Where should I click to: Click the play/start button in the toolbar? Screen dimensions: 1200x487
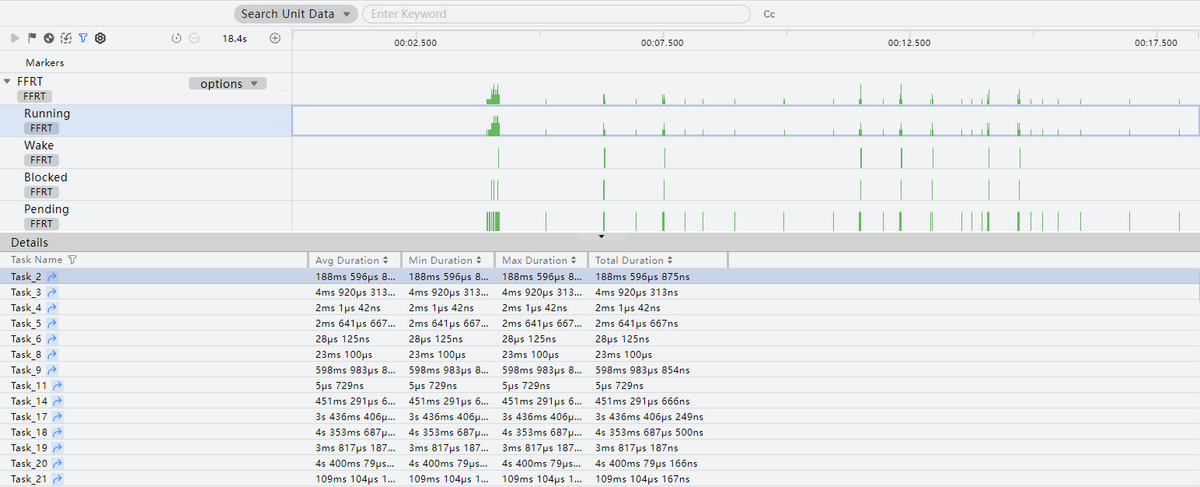(x=15, y=38)
